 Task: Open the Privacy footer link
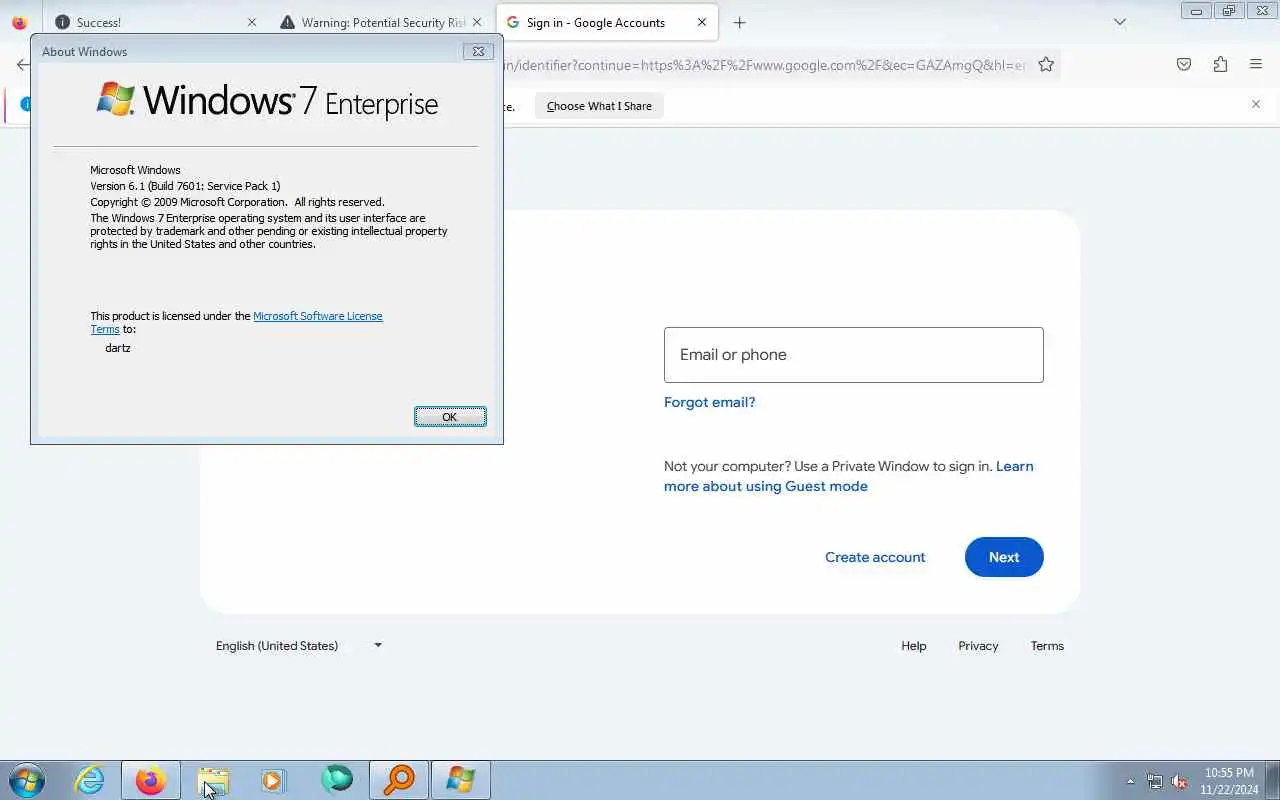pyautogui.click(x=978, y=646)
